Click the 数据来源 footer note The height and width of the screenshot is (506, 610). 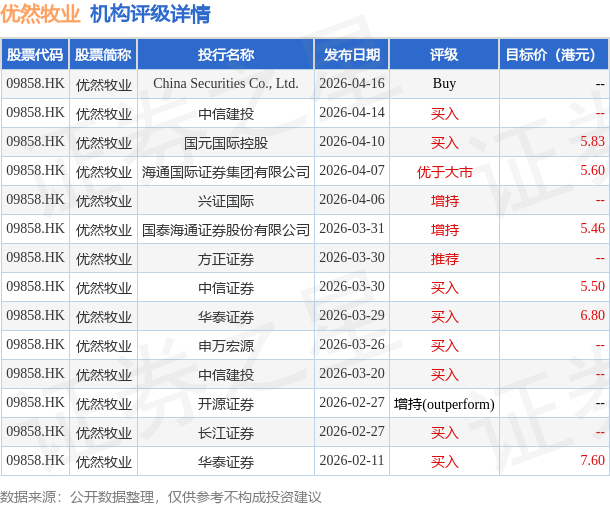[x=160, y=497]
